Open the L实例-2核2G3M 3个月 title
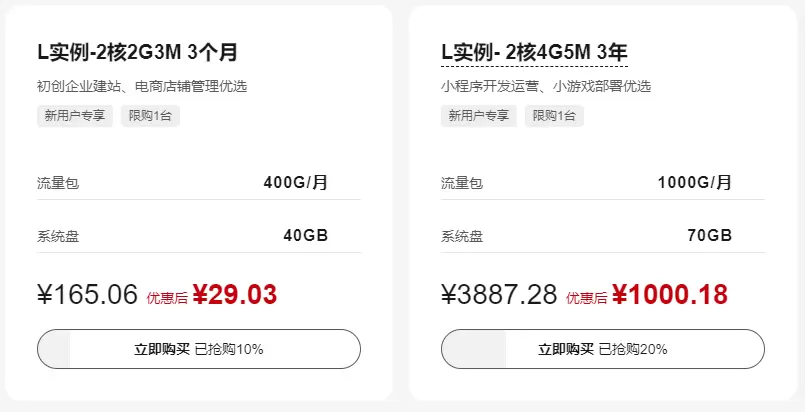Screen dimensions: 805x412 (x=138, y=52)
